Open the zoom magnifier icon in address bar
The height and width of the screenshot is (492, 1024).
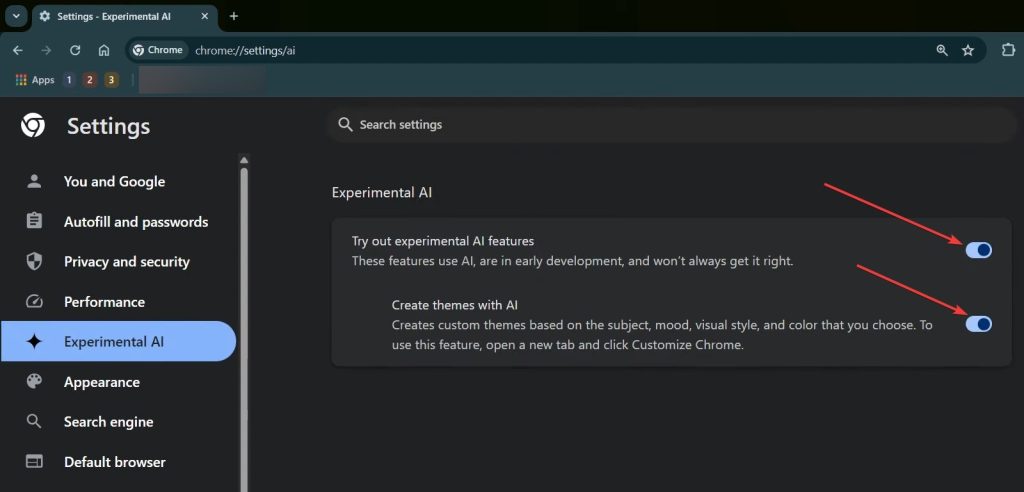[942, 50]
